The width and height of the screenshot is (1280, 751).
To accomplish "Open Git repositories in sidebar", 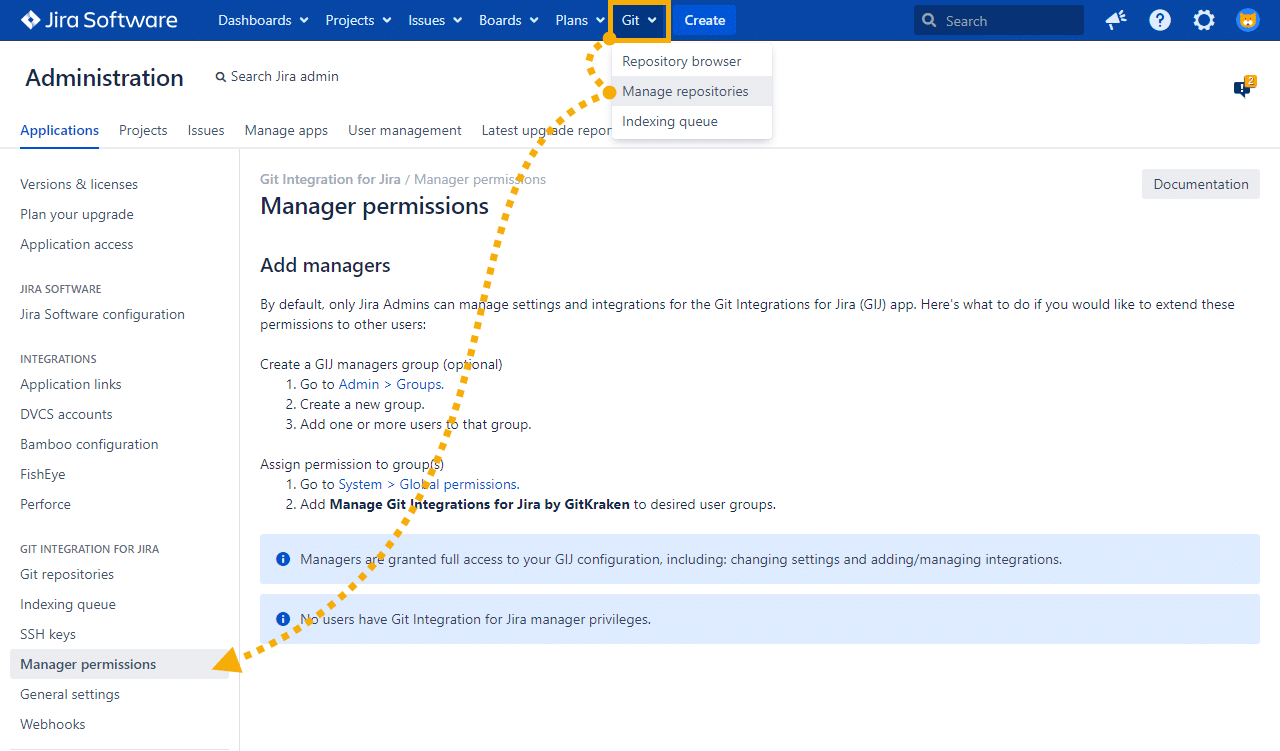I will (67, 574).
